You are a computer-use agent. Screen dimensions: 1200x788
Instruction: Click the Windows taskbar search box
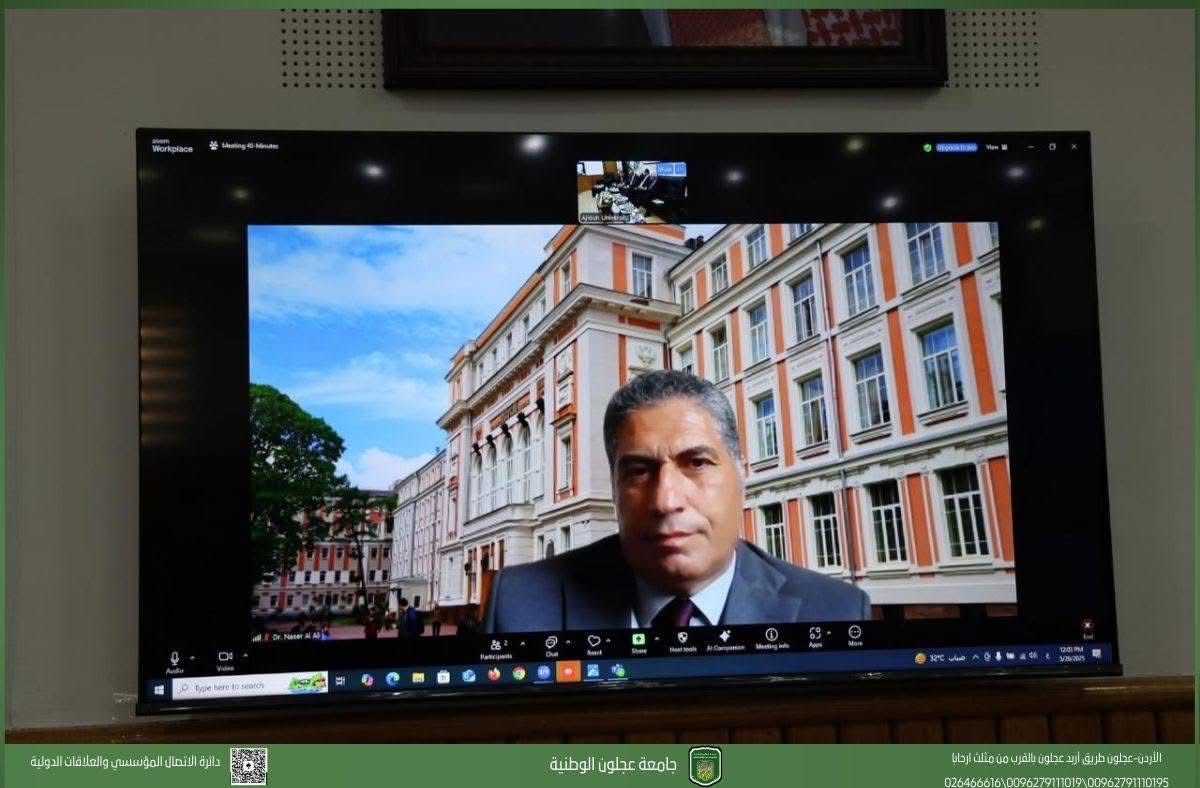click(250, 686)
